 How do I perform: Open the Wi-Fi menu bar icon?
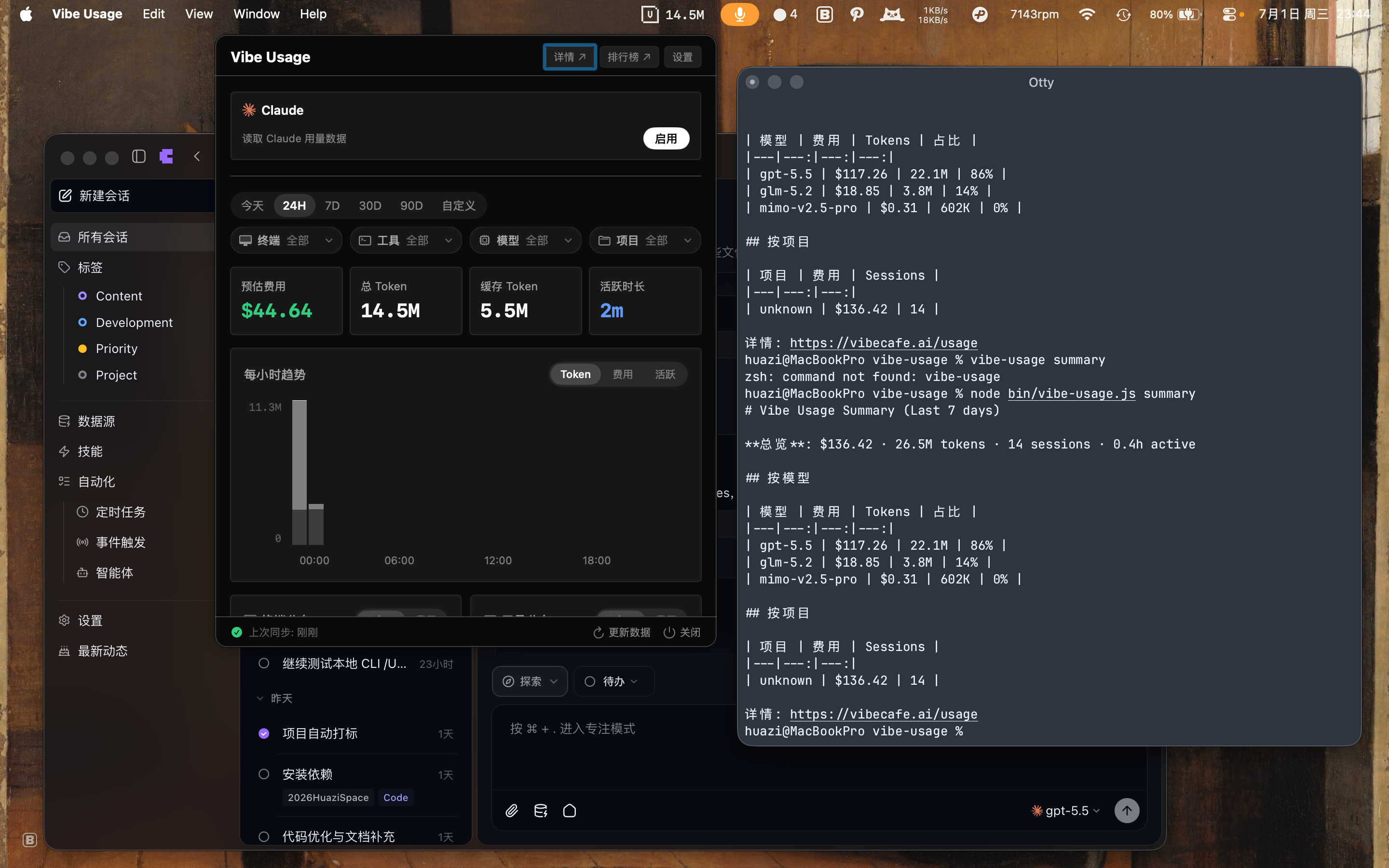coord(1087,14)
